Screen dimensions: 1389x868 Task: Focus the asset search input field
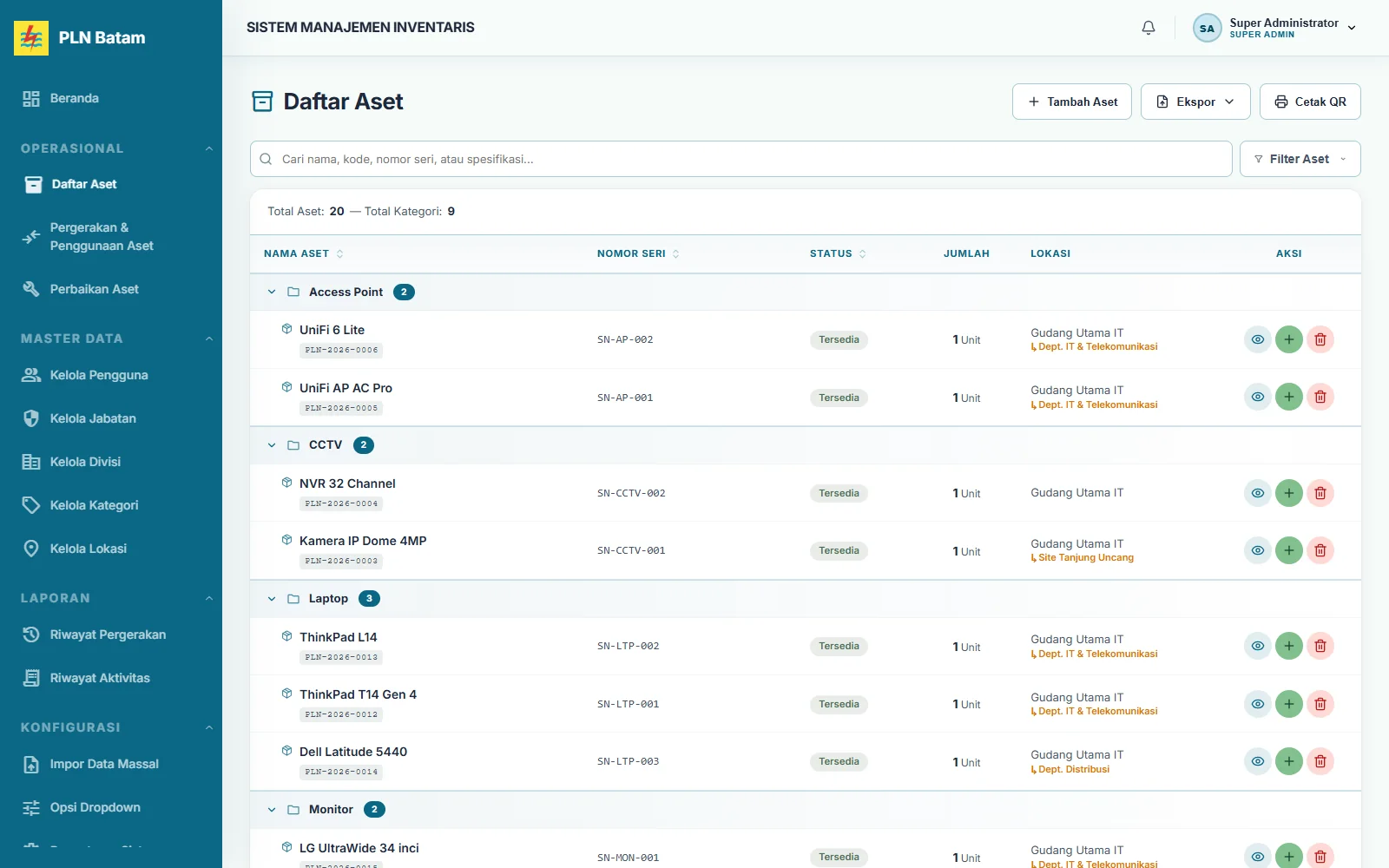click(741, 159)
